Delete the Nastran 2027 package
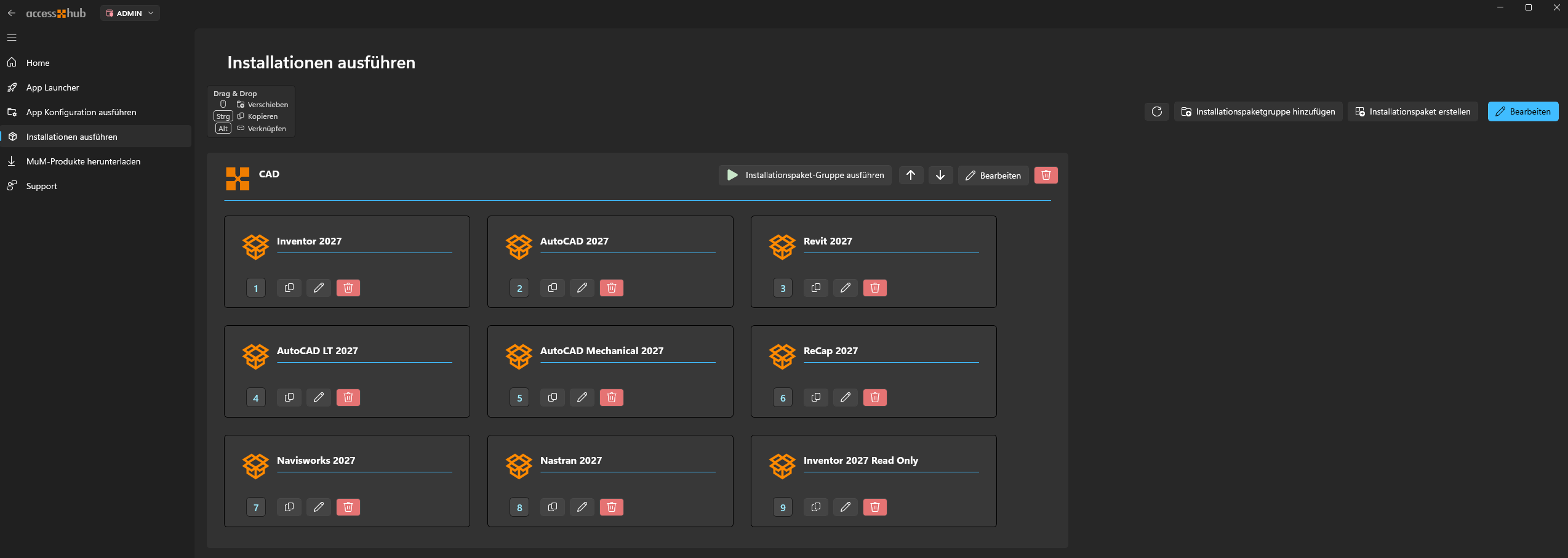Image resolution: width=1568 pixels, height=558 pixels. click(612, 507)
